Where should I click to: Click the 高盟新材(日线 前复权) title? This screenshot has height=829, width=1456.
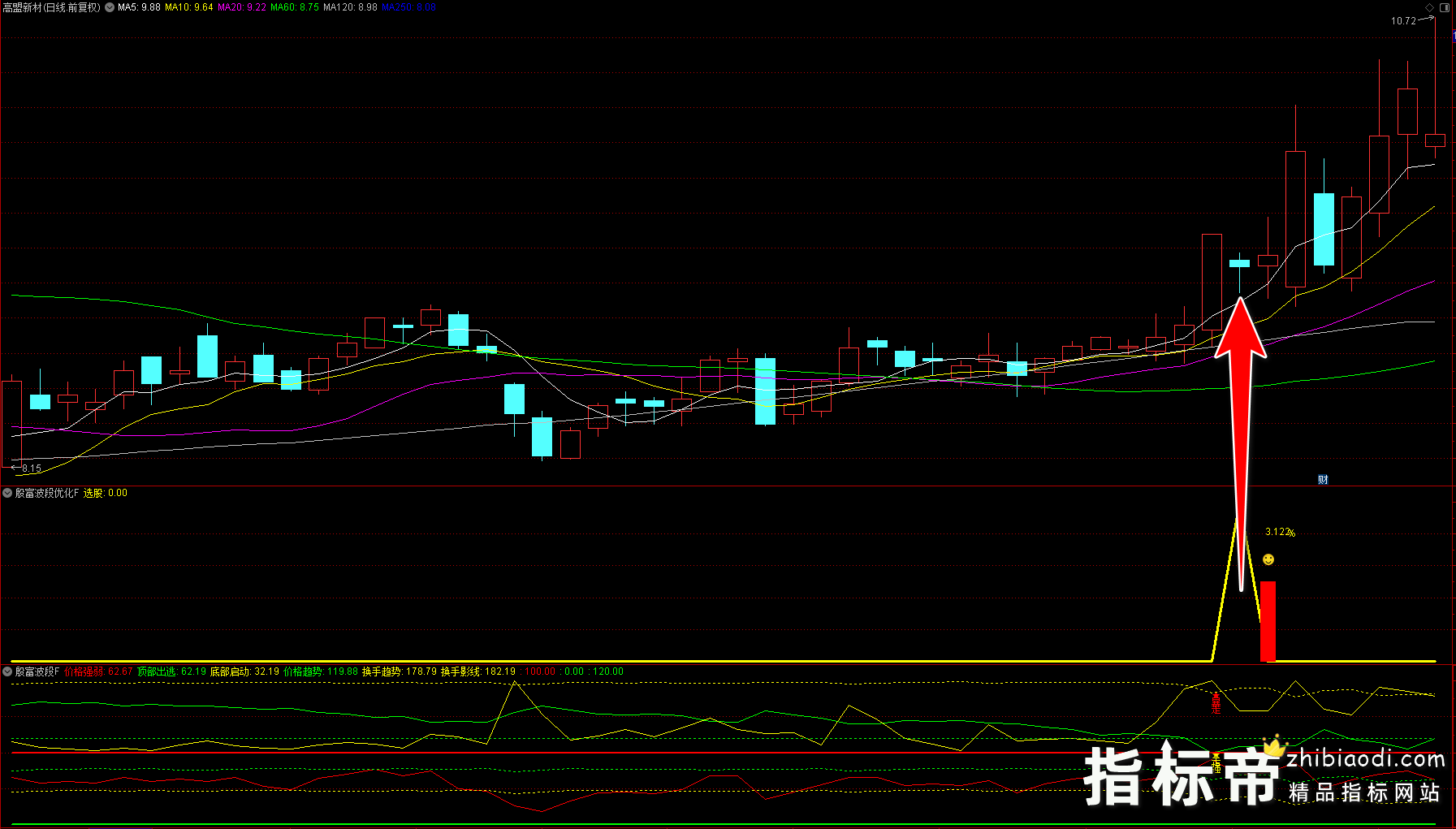pos(52,7)
